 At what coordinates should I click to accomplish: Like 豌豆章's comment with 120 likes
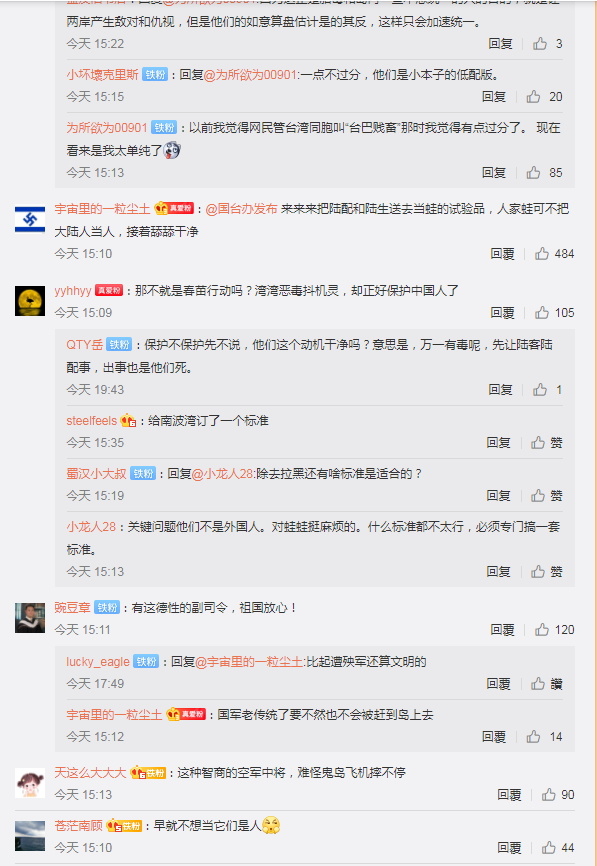(554, 630)
